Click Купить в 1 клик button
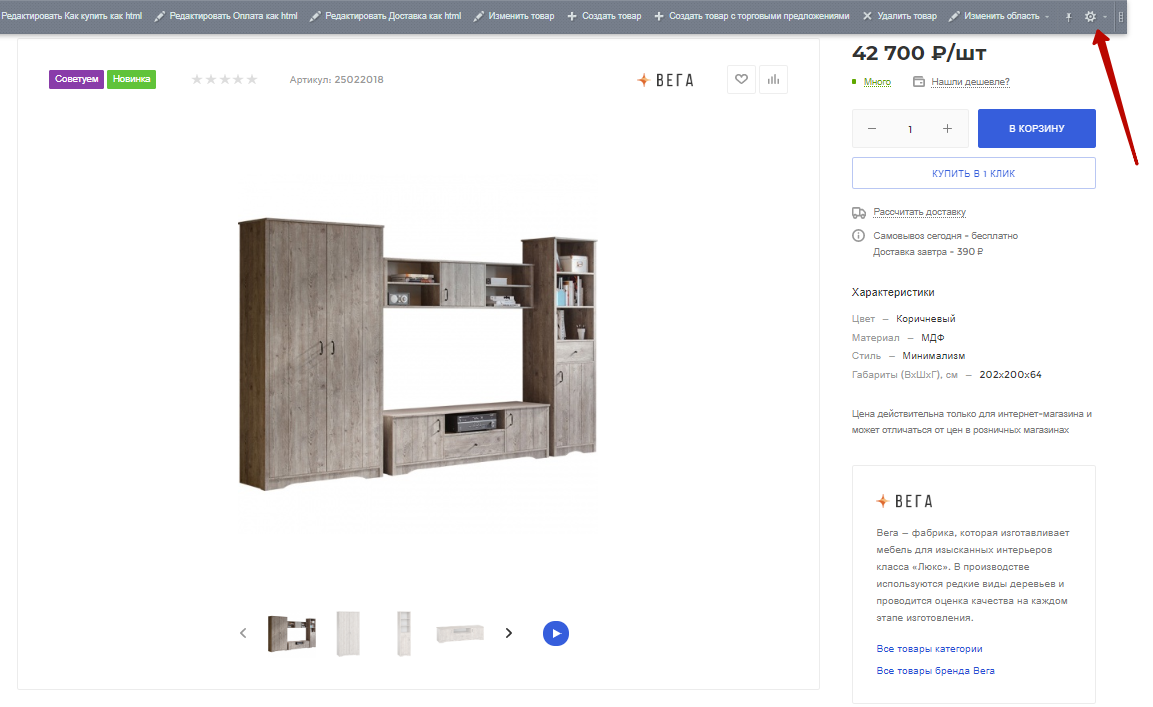The width and height of the screenshot is (1153, 707). pos(974,173)
